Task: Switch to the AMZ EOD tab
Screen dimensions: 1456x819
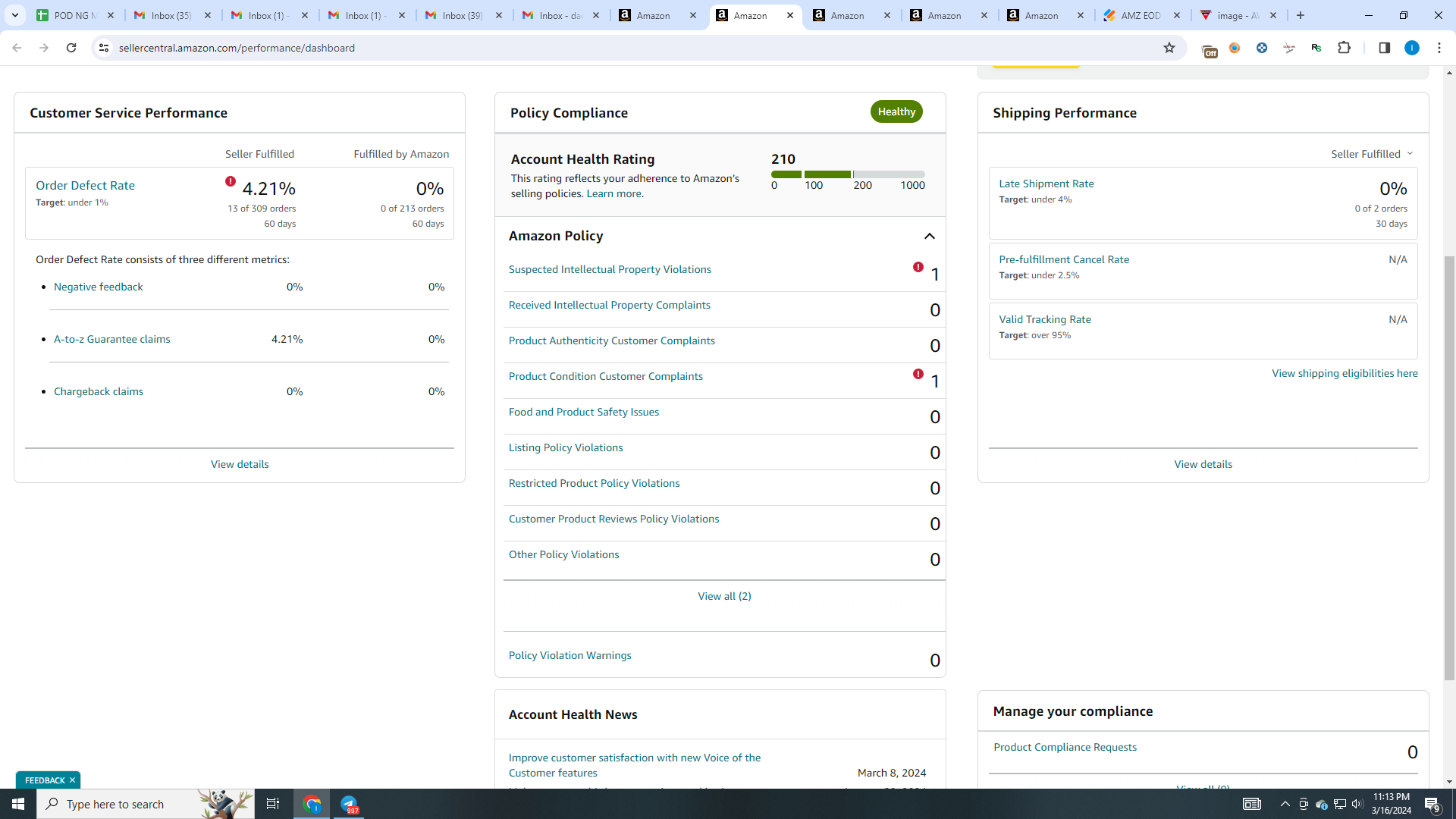Action: (1141, 15)
